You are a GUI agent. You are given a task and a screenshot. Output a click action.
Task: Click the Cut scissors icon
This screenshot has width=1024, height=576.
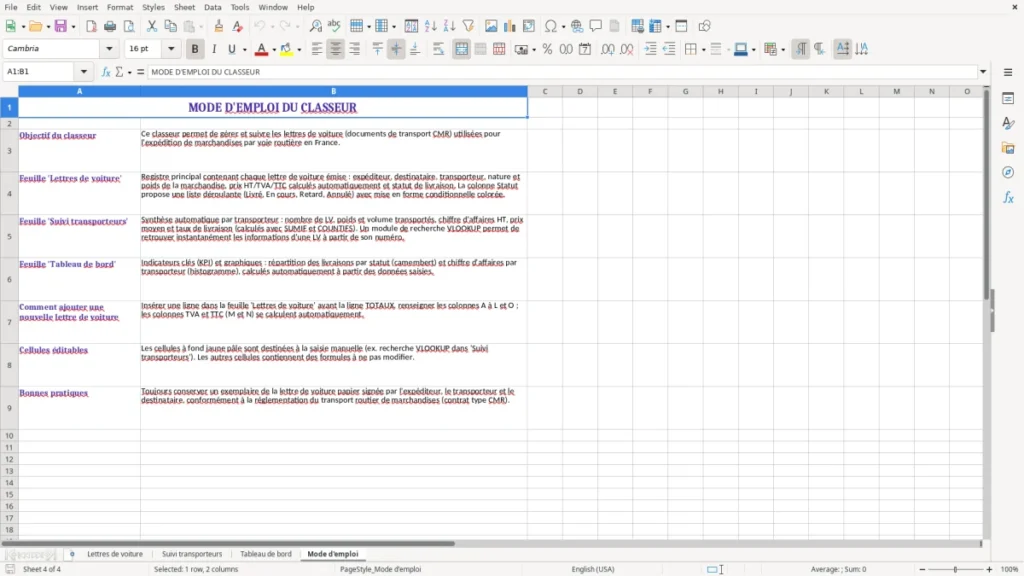152,26
